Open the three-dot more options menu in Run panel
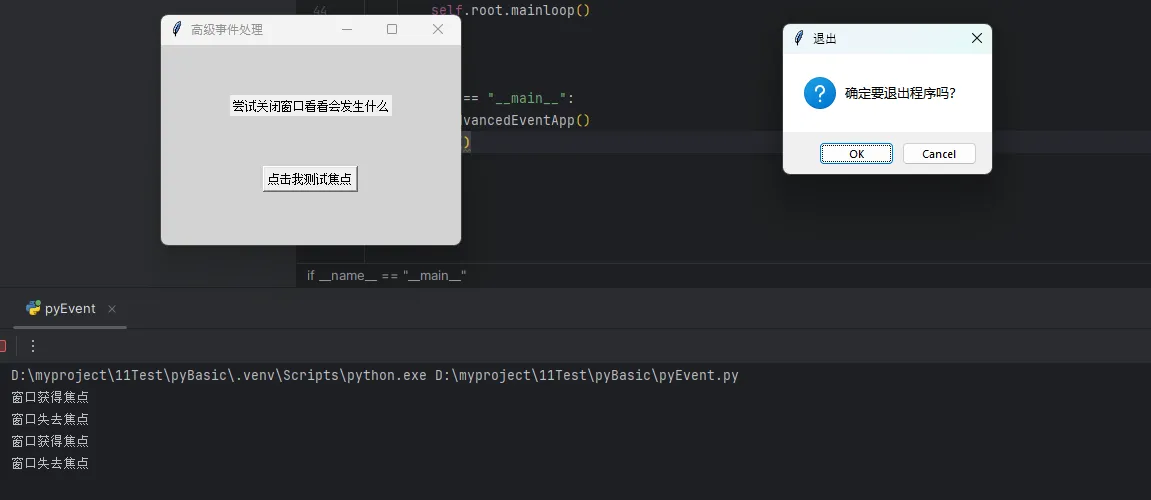Screen dimensions: 1151x500 pyautogui.click(x=33, y=346)
